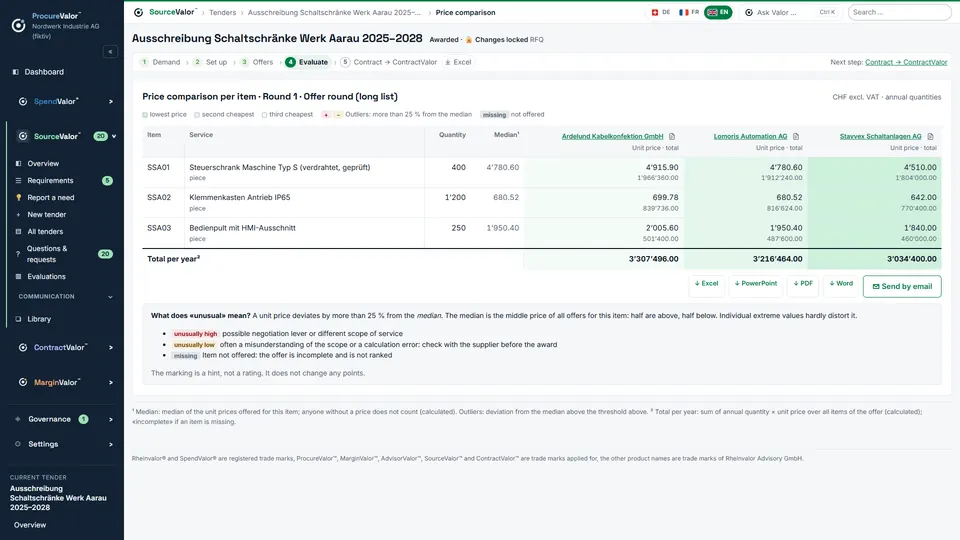Viewport: 960px width, 540px height.
Task: Click the Search input field
Action: click(899, 12)
